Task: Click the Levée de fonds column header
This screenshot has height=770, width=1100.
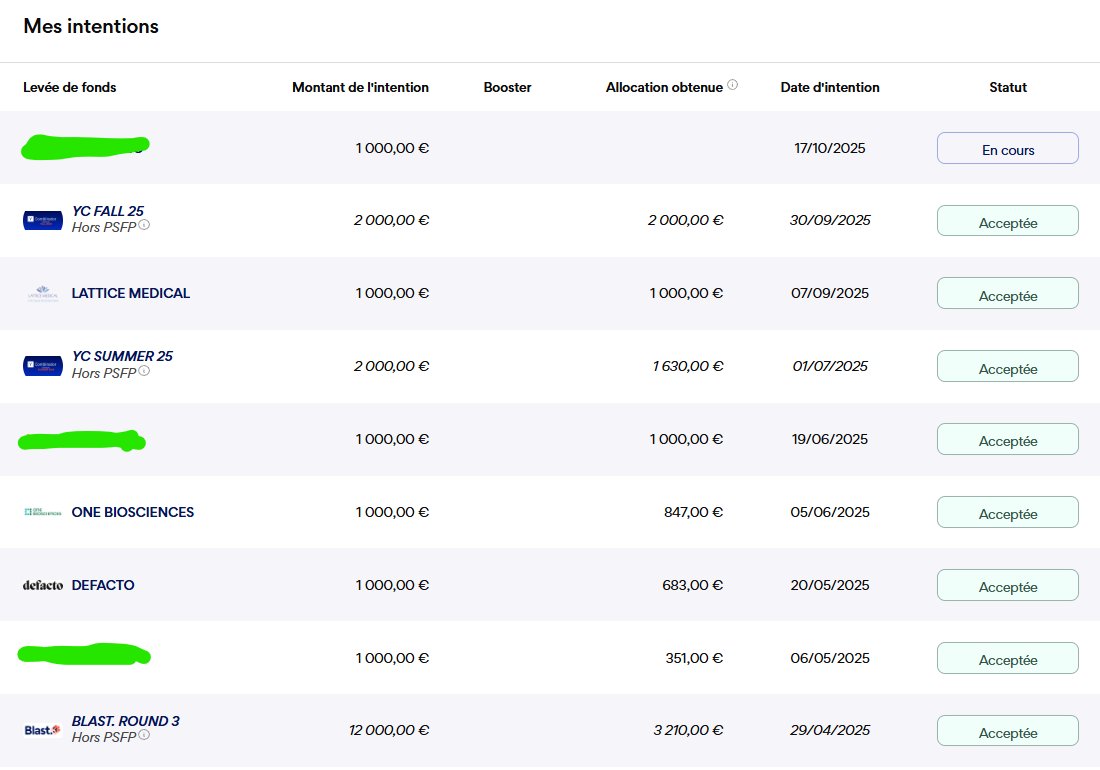Action: tap(70, 87)
